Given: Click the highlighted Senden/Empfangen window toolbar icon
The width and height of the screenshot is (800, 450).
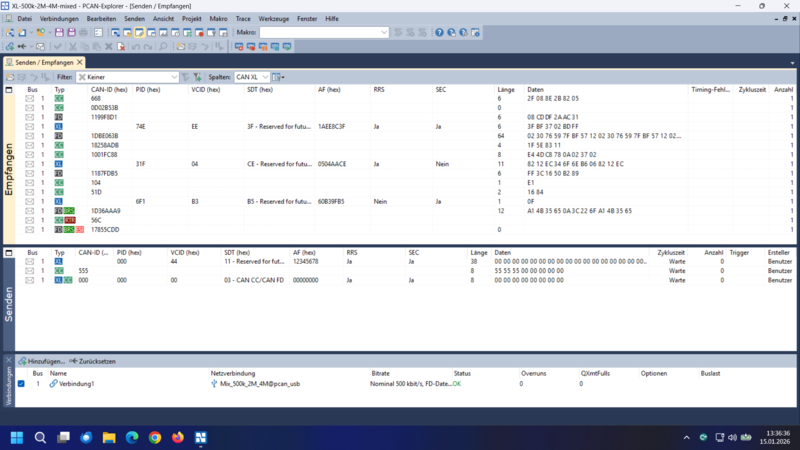Looking at the screenshot, I should pos(139,33).
